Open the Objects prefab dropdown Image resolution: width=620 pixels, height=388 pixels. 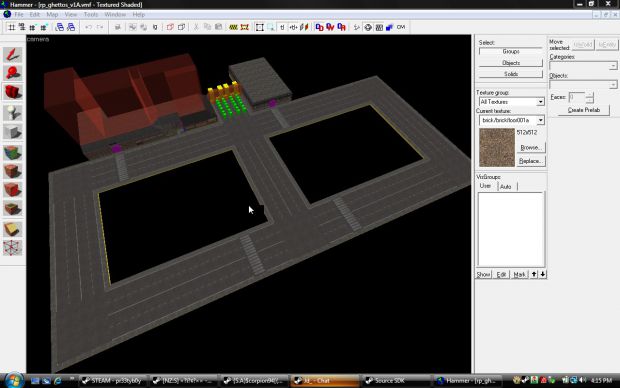612,85
